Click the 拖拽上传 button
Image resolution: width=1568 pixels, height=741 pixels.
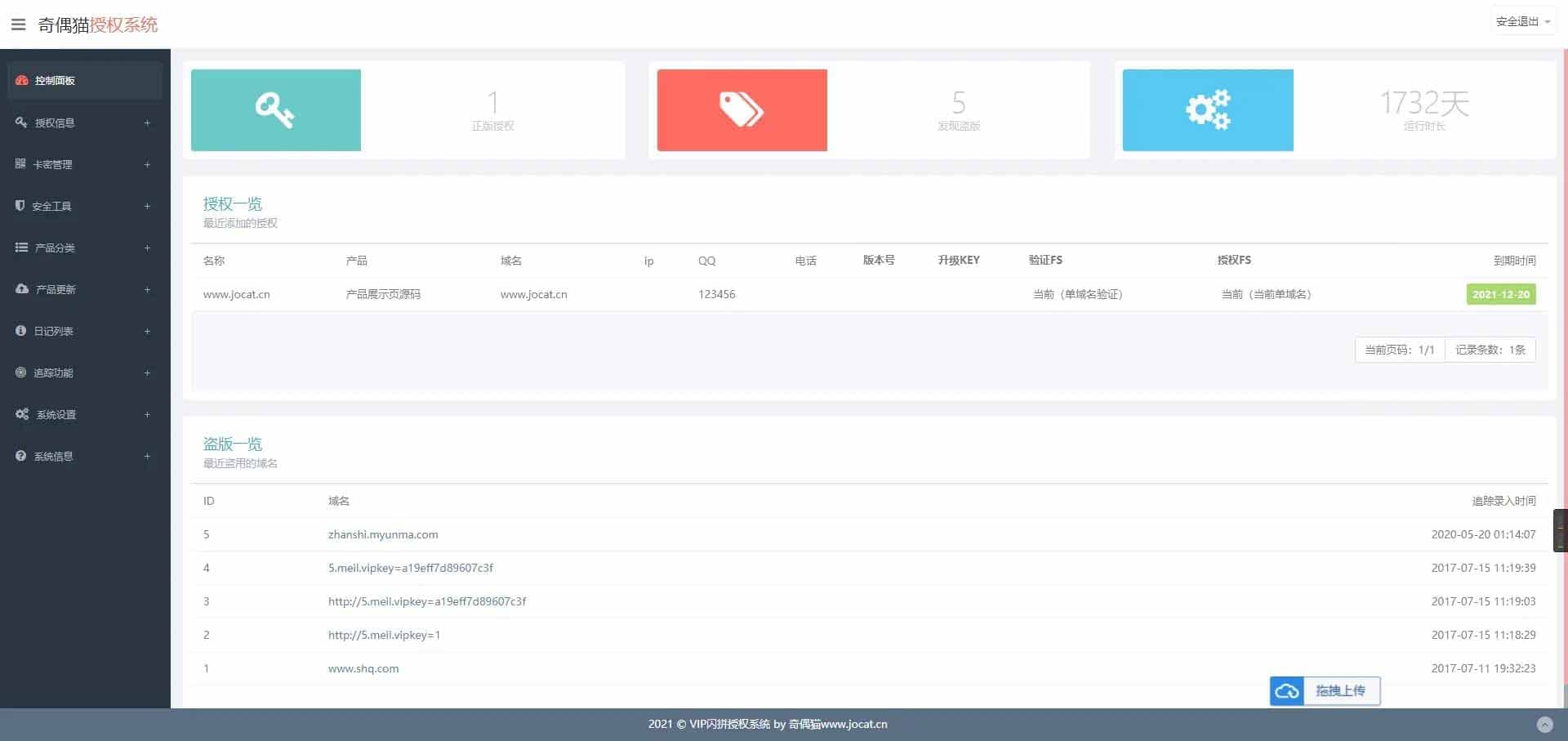(x=1340, y=691)
